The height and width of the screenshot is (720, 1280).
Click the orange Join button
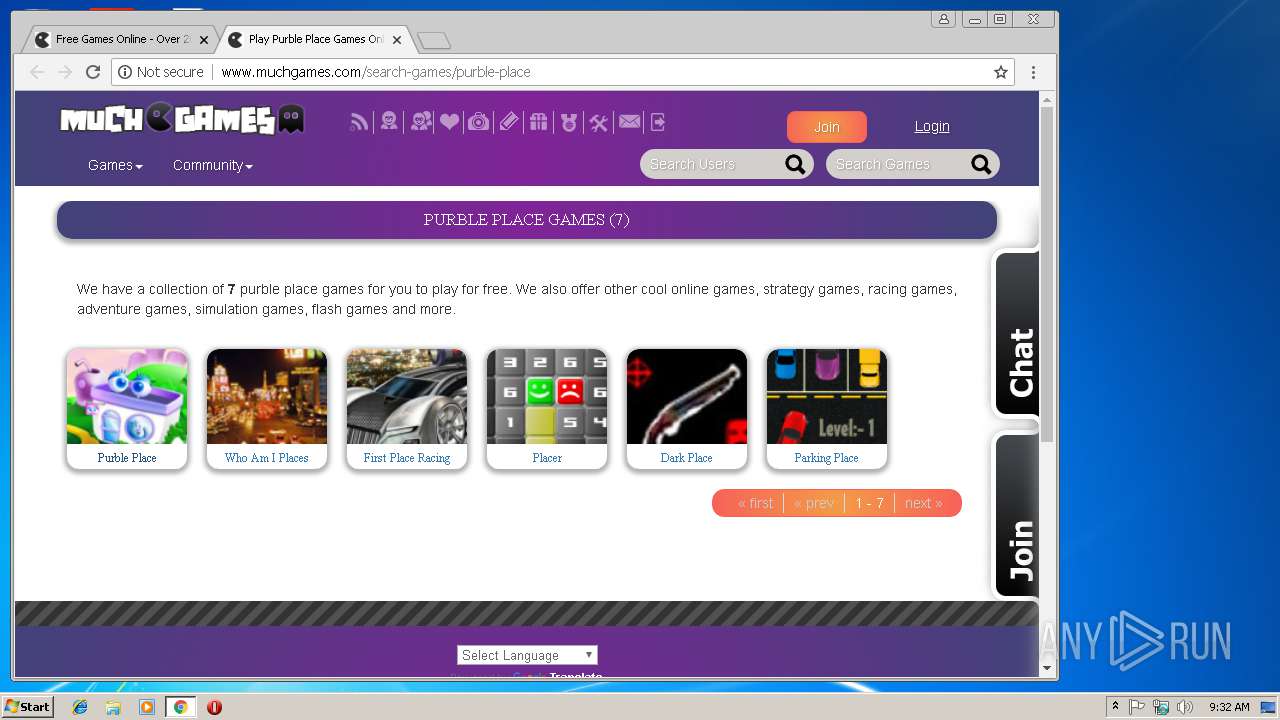coord(827,127)
